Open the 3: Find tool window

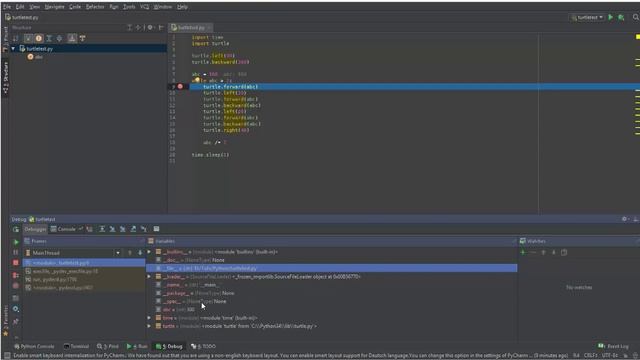pyautogui.click(x=108, y=346)
